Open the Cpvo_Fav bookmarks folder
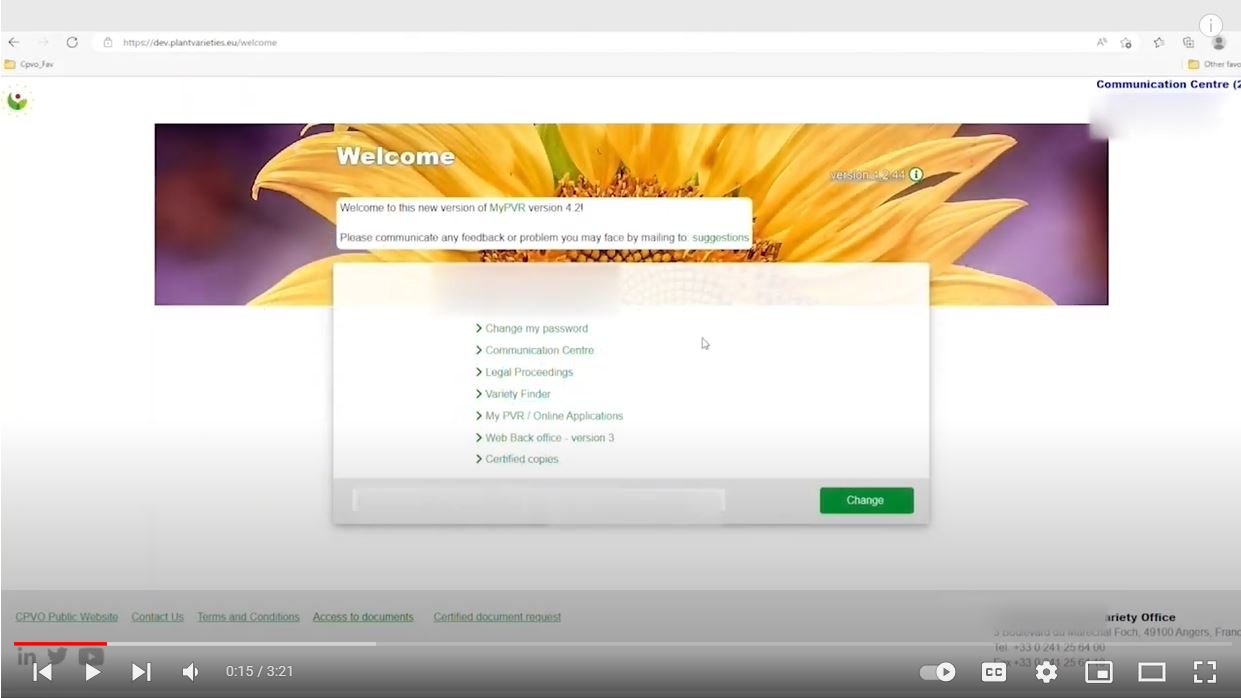Screen dimensions: 1241x698 click(29, 64)
